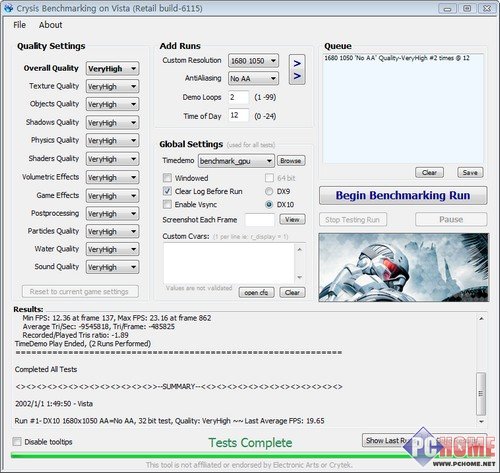Click the Results scroll up arrow
Image resolution: width=500 pixels, height=473 pixels.
click(481, 319)
